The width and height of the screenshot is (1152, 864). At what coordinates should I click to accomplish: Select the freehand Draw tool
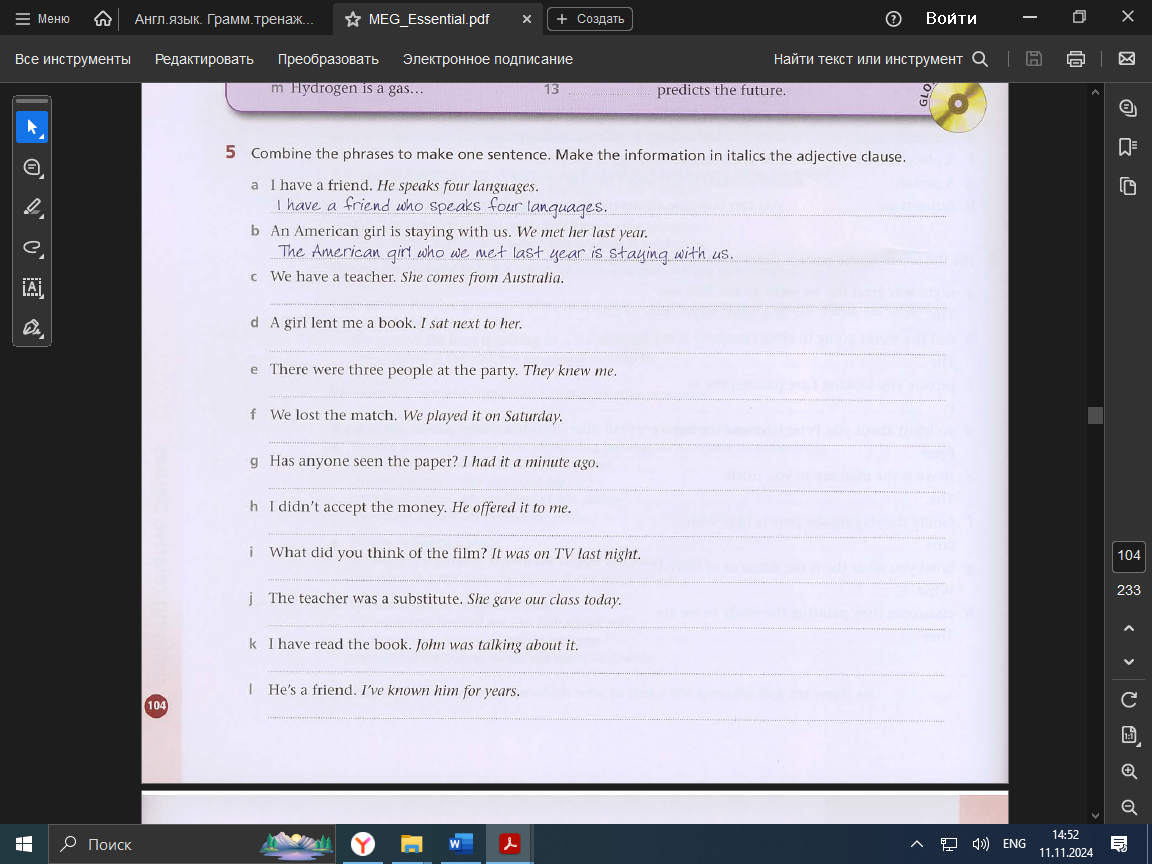coord(31,247)
